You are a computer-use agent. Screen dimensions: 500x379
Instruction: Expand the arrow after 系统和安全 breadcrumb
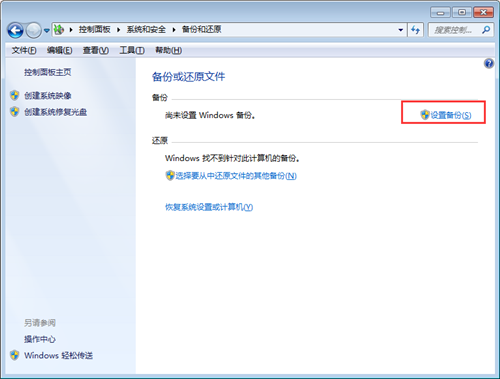[174, 30]
